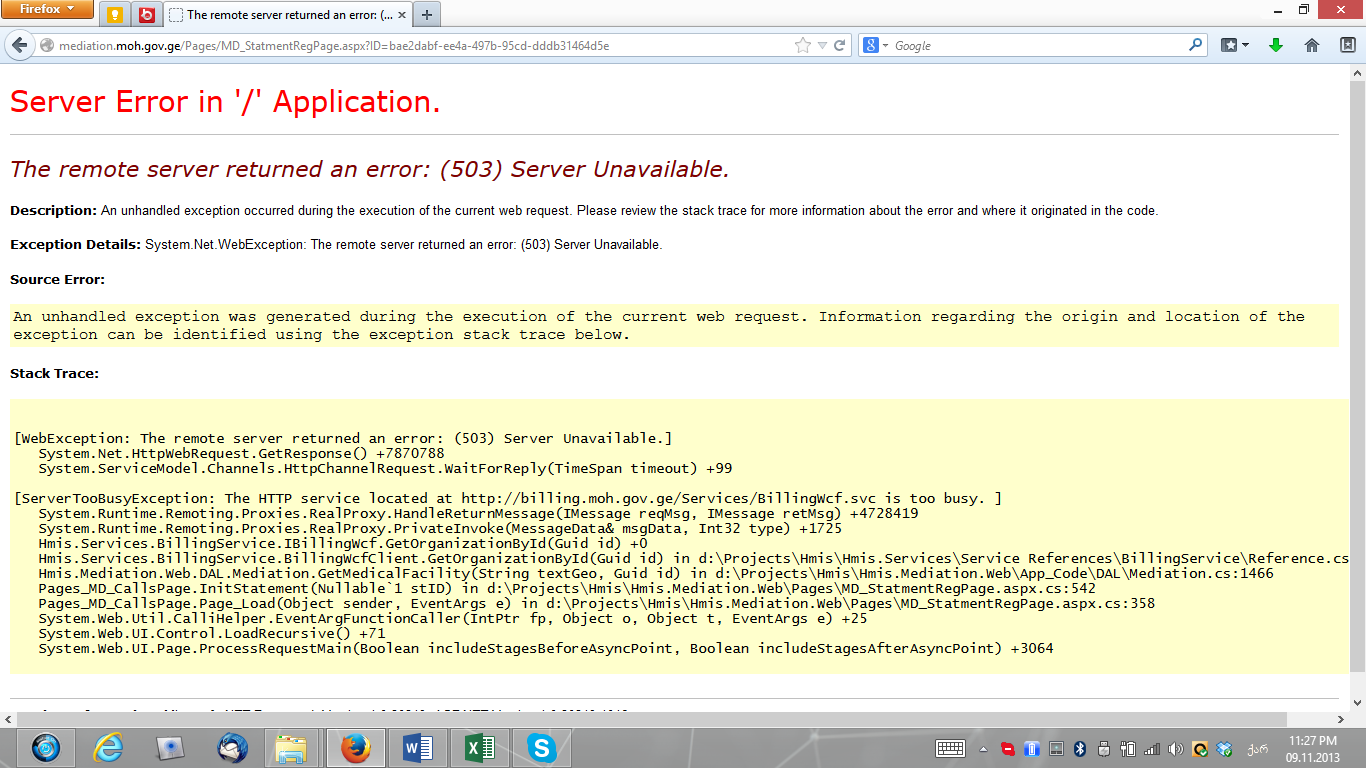Expand the Google search engine selector

click(x=877, y=45)
